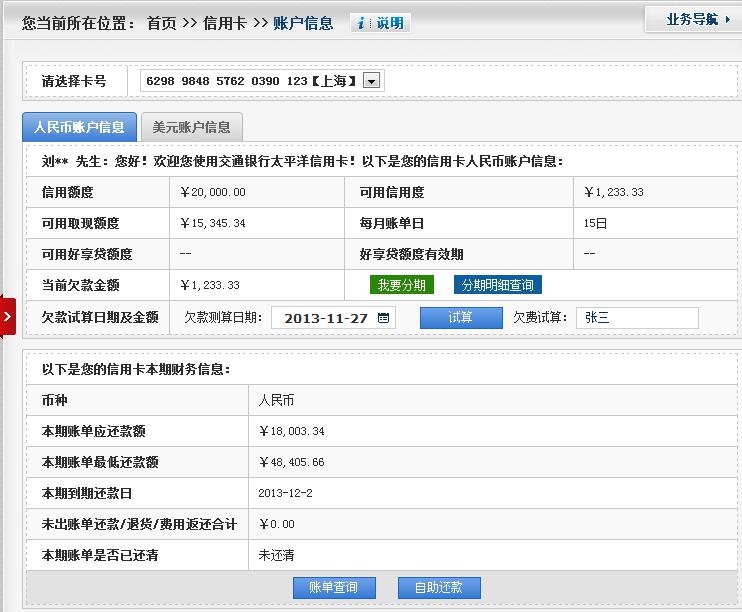
Task: Select the 人民币账户信息 tab
Action: click(79, 127)
